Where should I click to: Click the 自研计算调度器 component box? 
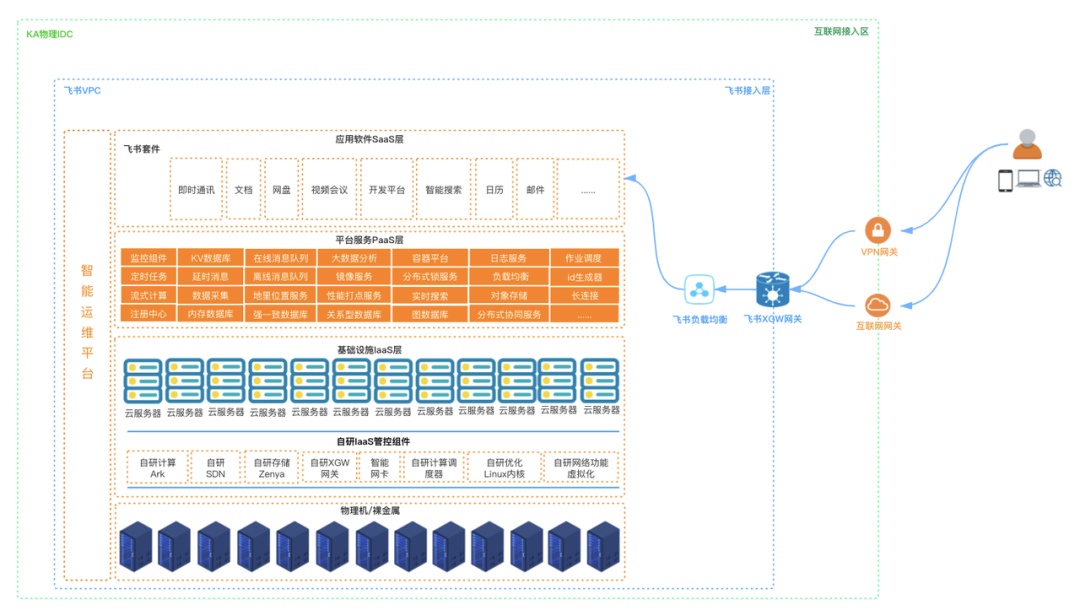[434, 468]
